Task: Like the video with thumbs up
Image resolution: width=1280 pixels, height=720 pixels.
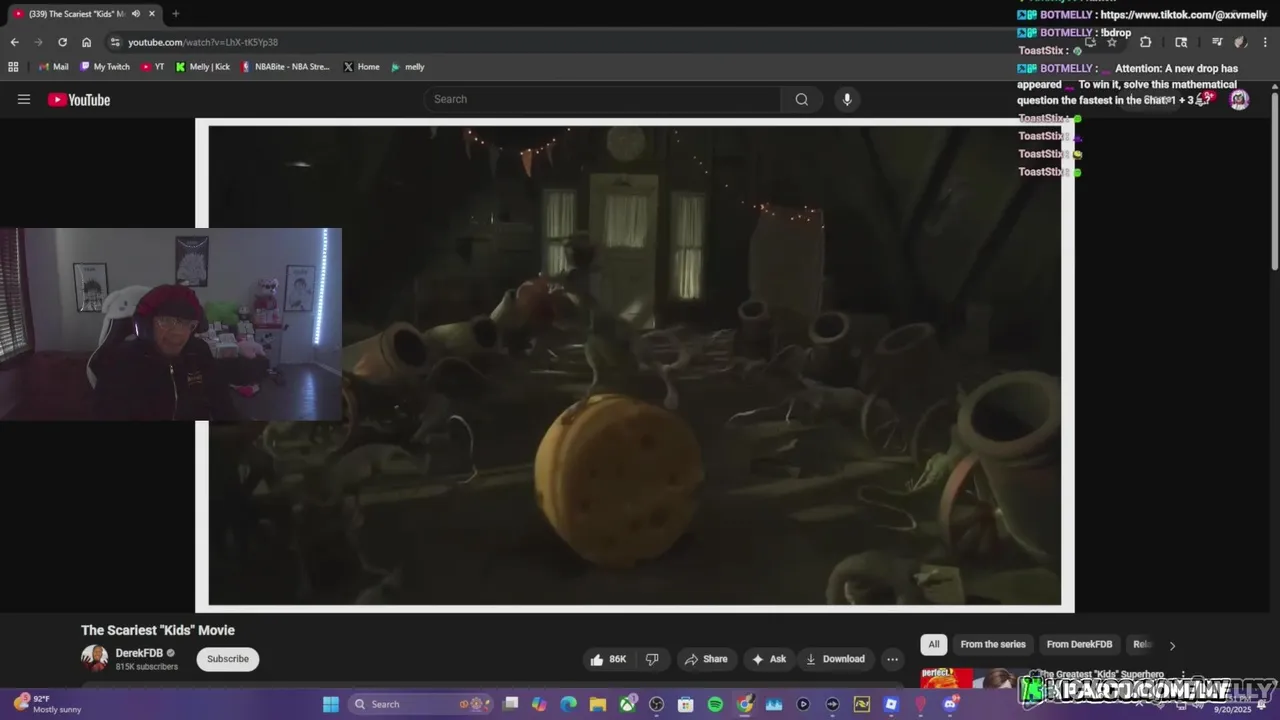Action: tap(608, 659)
